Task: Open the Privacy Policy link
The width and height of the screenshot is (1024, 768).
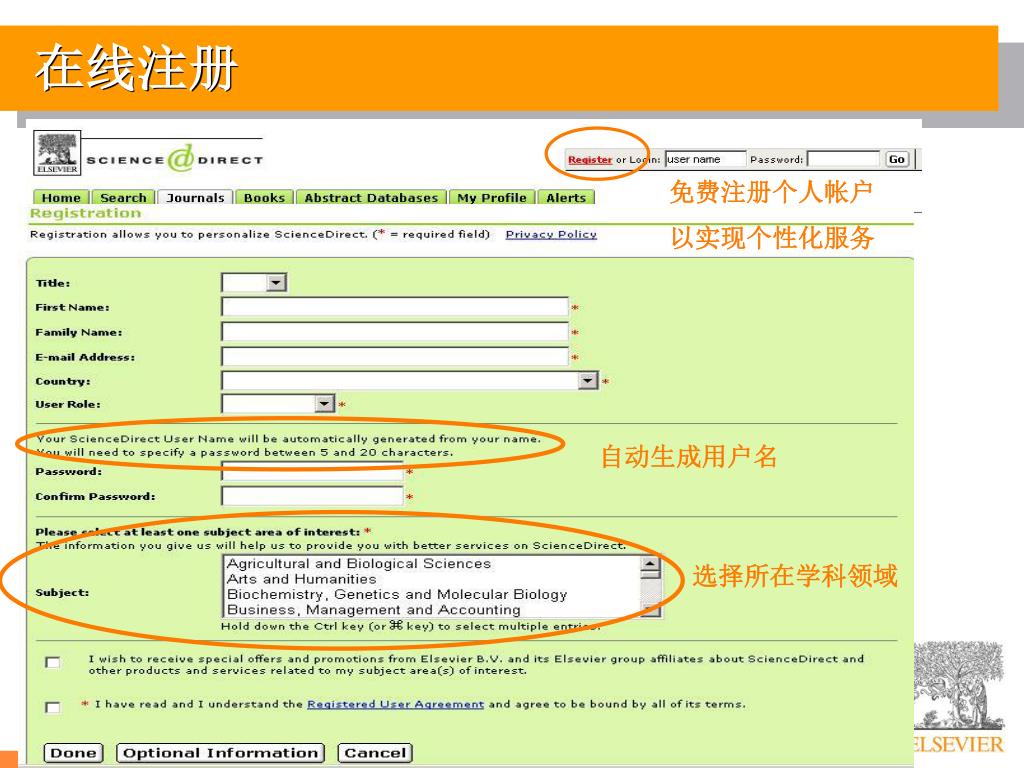Action: tap(551, 234)
